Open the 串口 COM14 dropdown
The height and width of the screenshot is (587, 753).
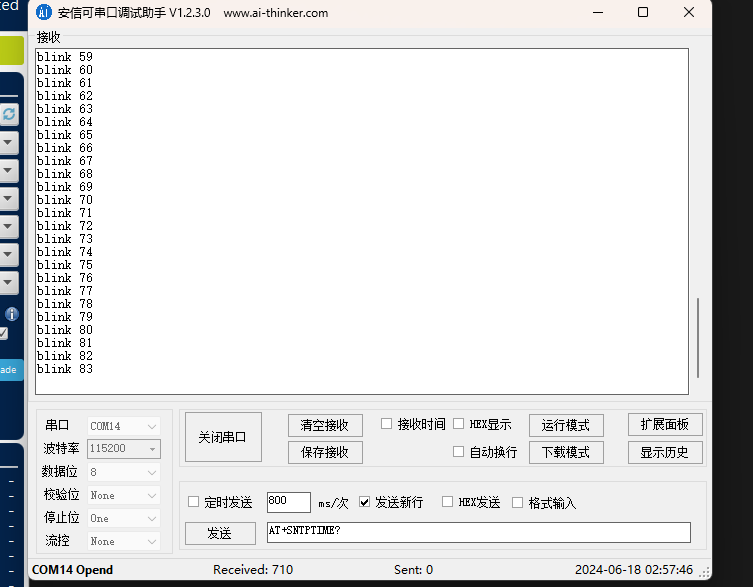123,426
